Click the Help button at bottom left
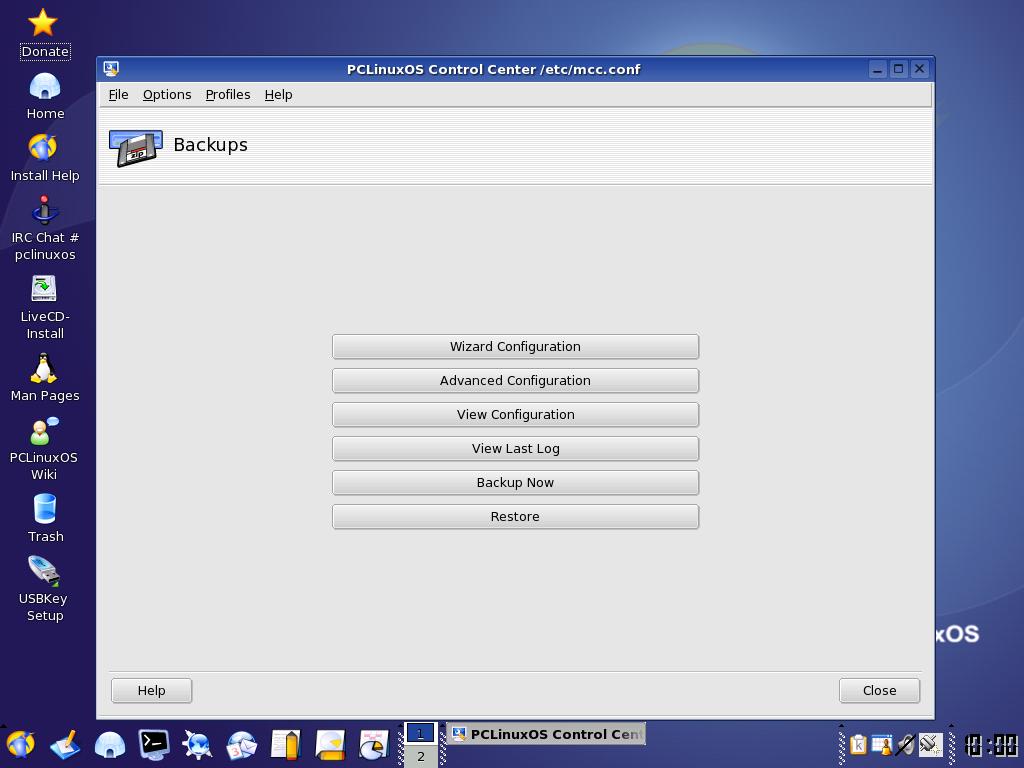The height and width of the screenshot is (768, 1024). (152, 690)
